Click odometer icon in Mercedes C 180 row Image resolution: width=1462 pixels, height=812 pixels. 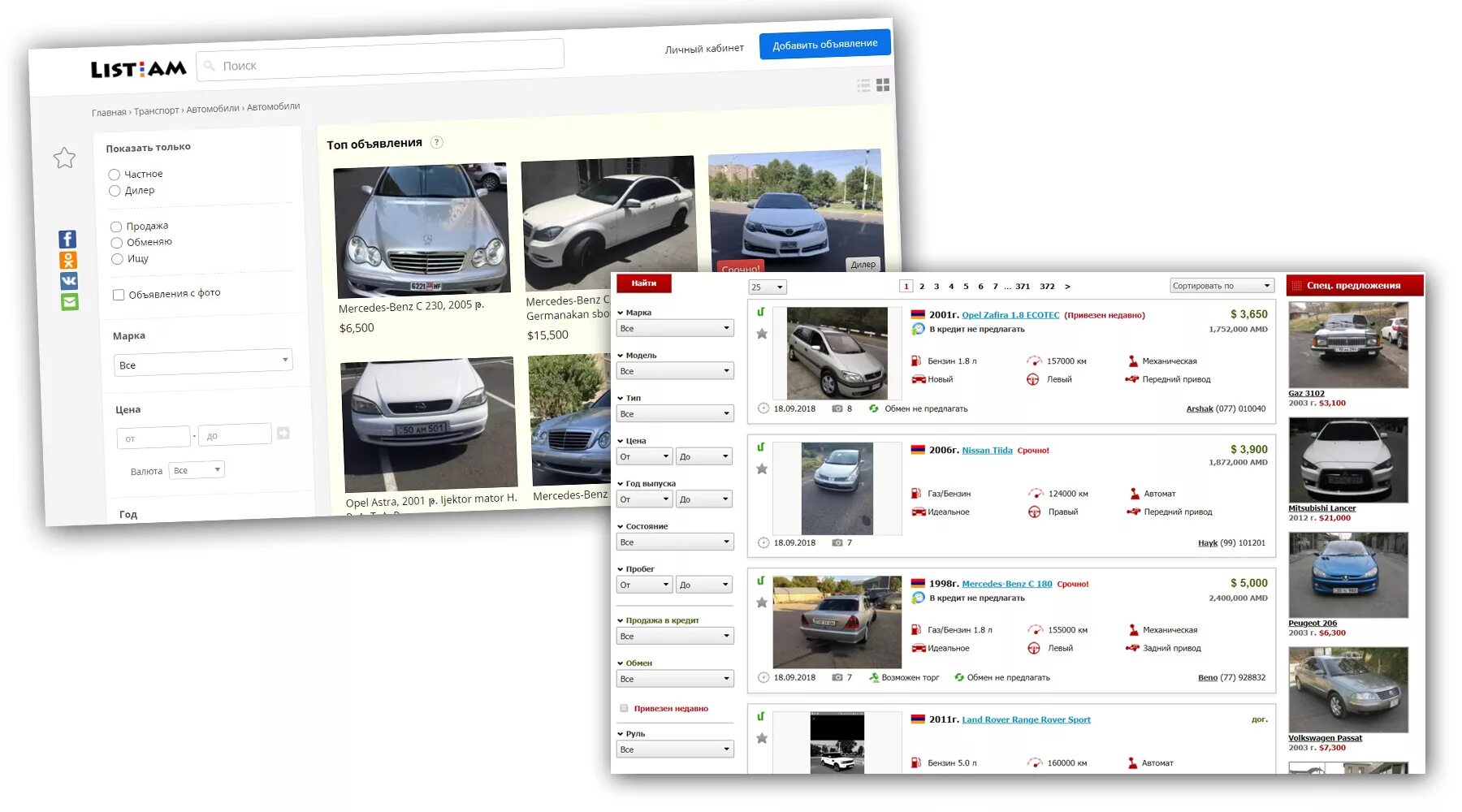click(x=1035, y=629)
